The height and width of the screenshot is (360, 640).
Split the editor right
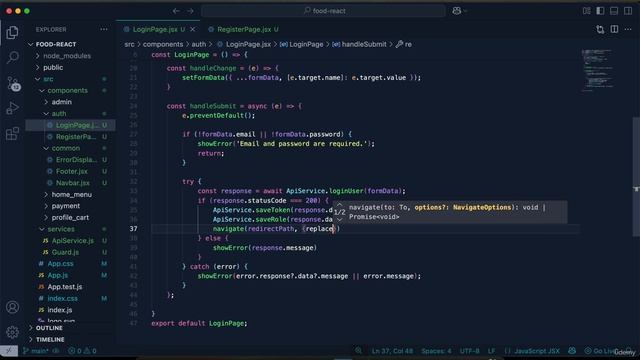point(614,29)
